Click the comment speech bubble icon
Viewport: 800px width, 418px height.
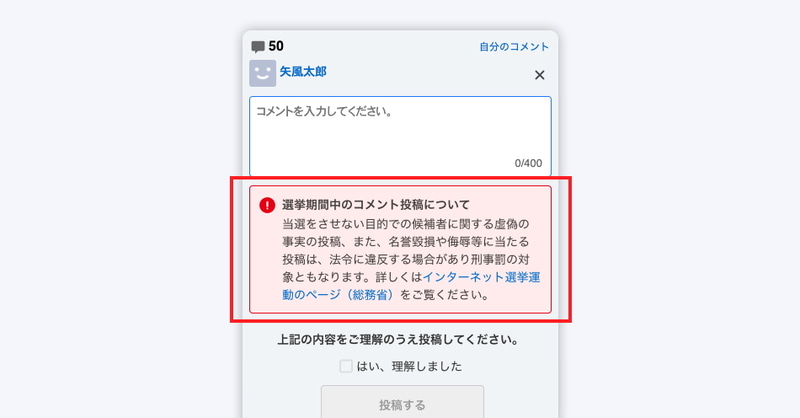(258, 47)
